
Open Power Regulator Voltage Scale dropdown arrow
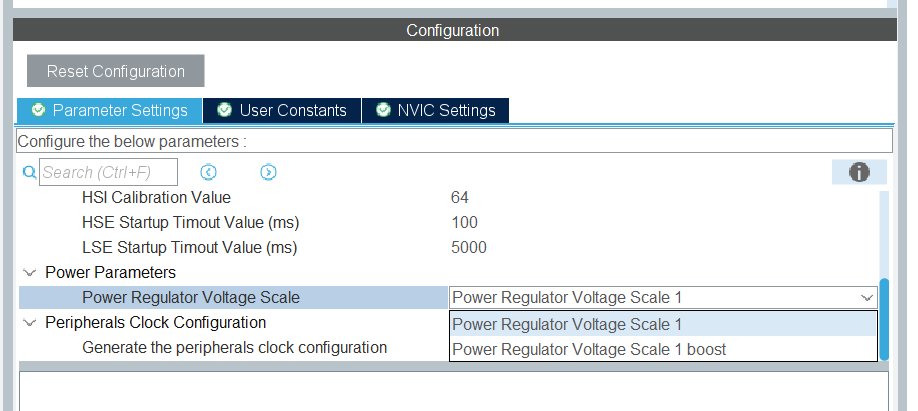click(x=866, y=298)
